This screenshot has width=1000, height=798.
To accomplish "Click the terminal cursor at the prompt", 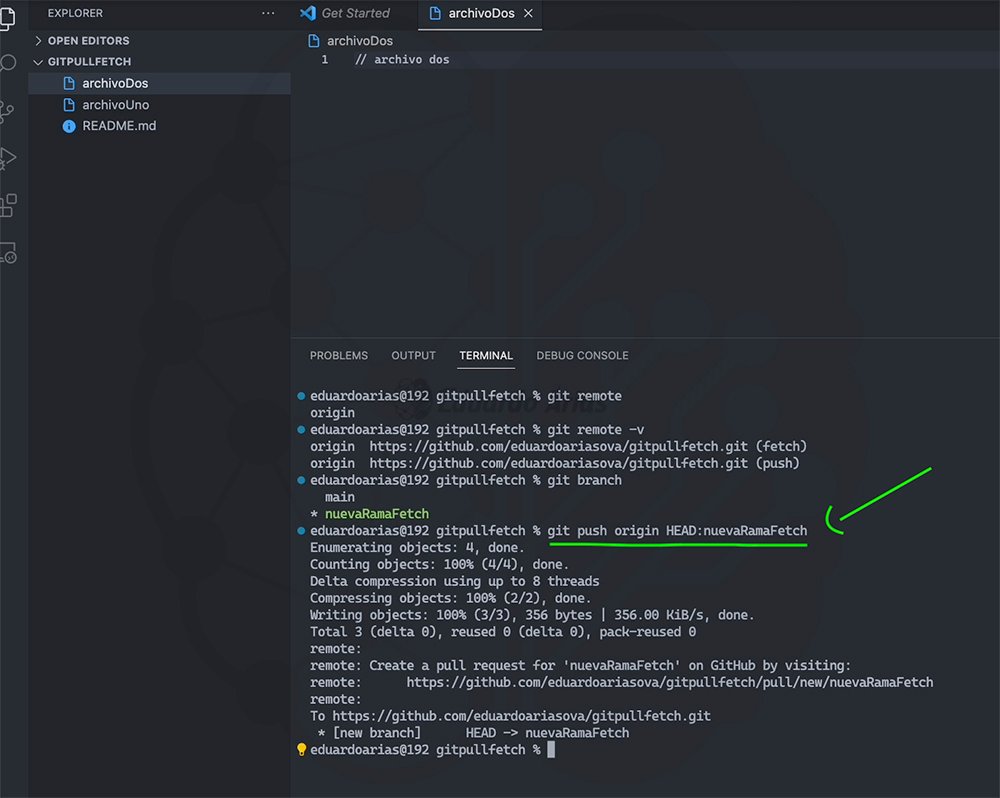I will point(551,750).
